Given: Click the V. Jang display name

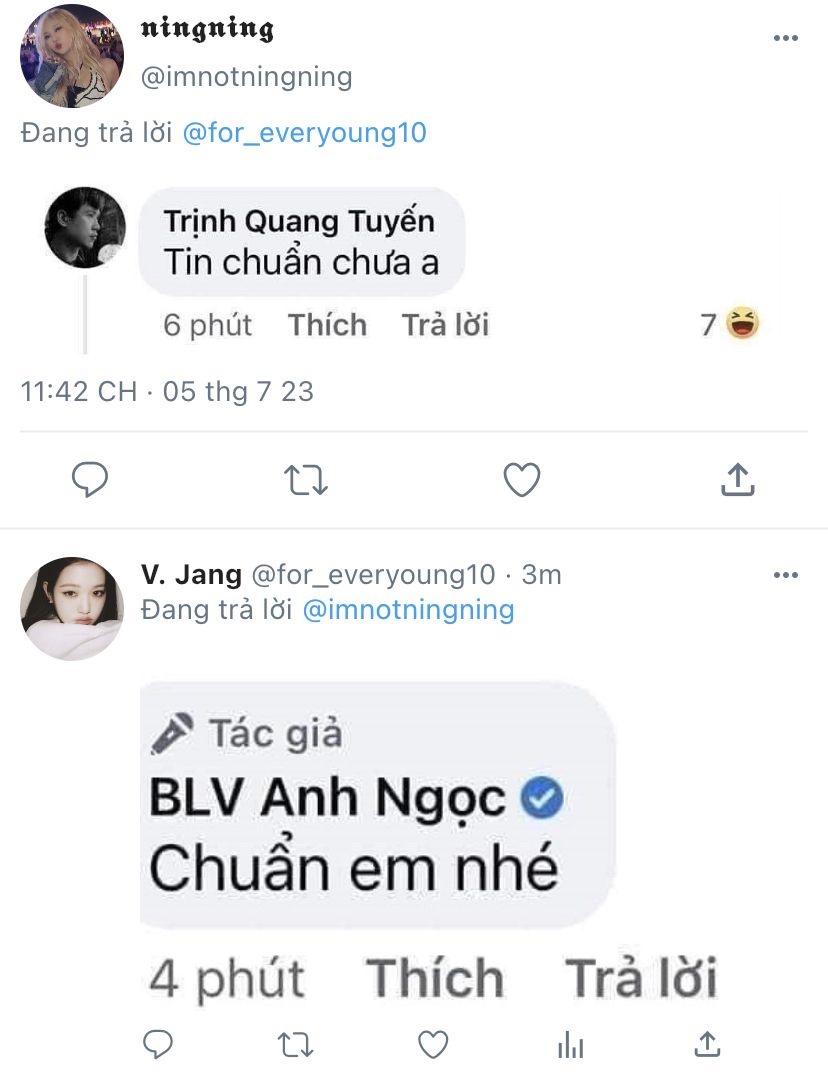Looking at the screenshot, I should (x=191, y=574).
